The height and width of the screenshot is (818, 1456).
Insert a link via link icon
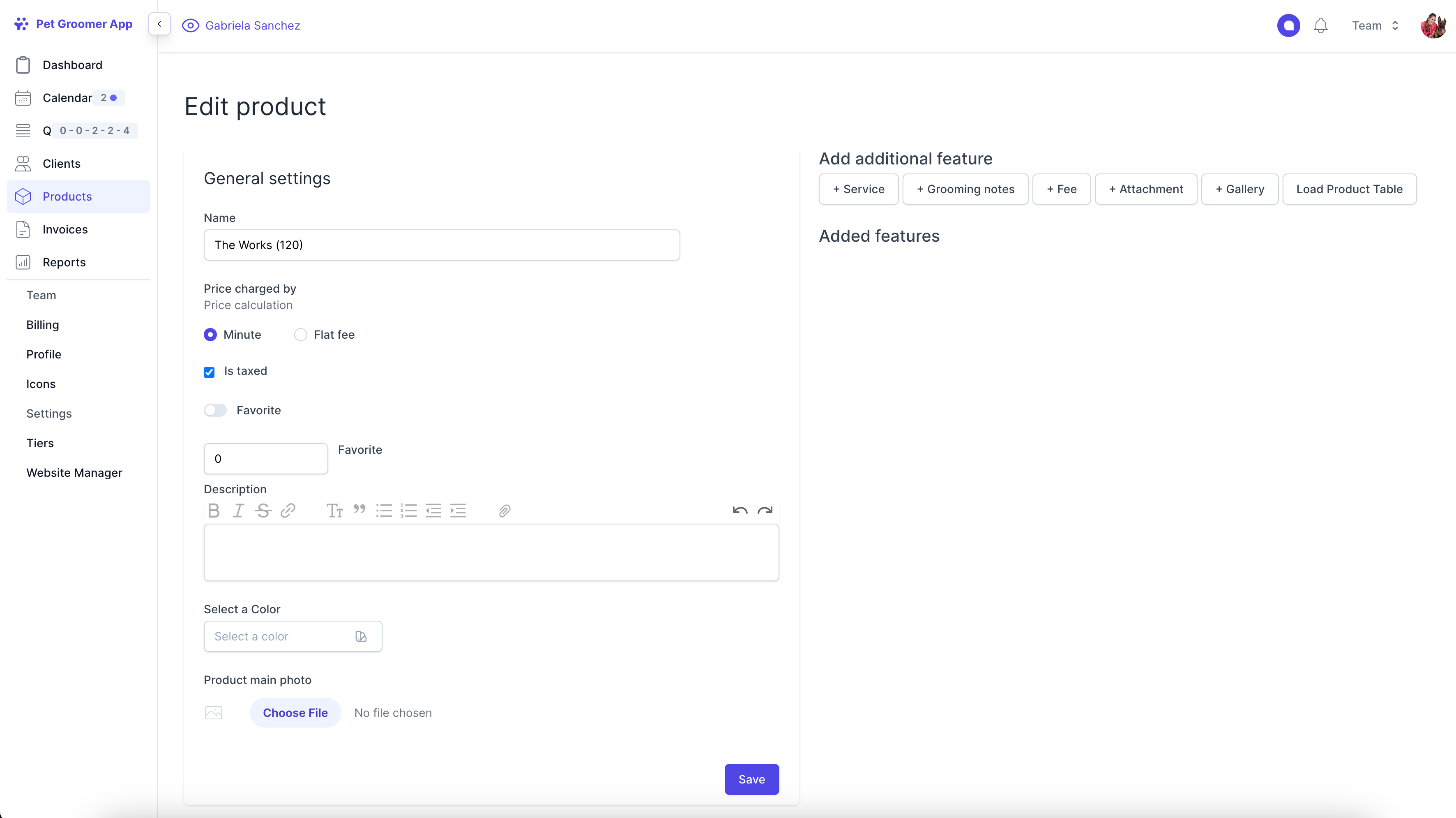coord(288,511)
